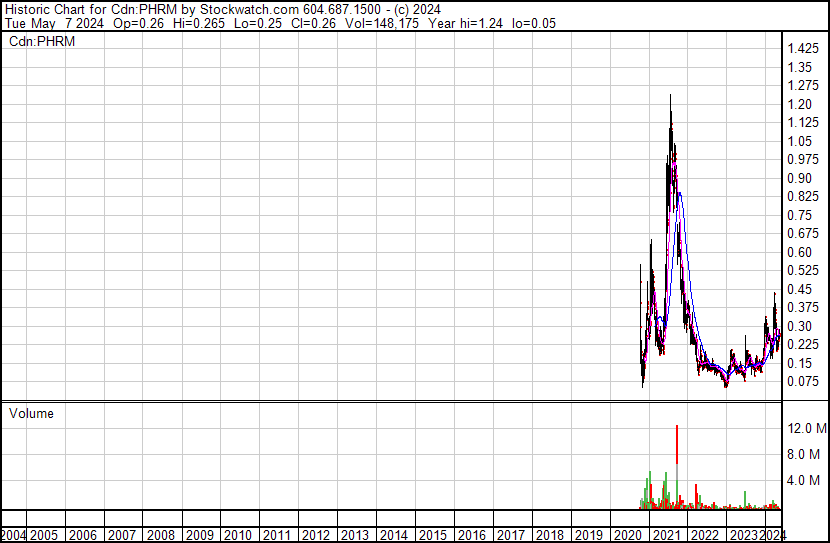
Task: Click the Stockwatch.com text in the chart header
Action: (x=243, y=9)
